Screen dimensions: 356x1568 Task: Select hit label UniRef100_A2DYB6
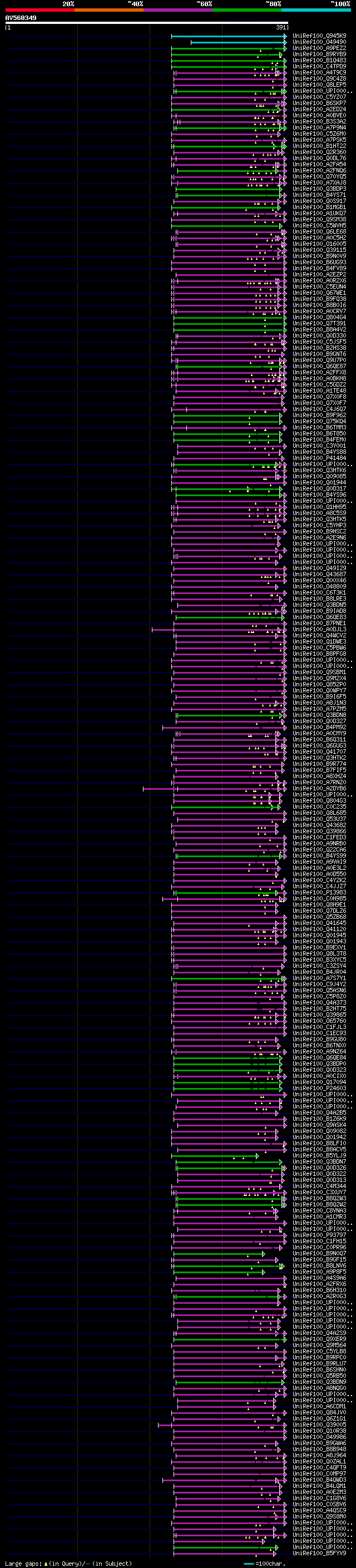click(x=319, y=789)
